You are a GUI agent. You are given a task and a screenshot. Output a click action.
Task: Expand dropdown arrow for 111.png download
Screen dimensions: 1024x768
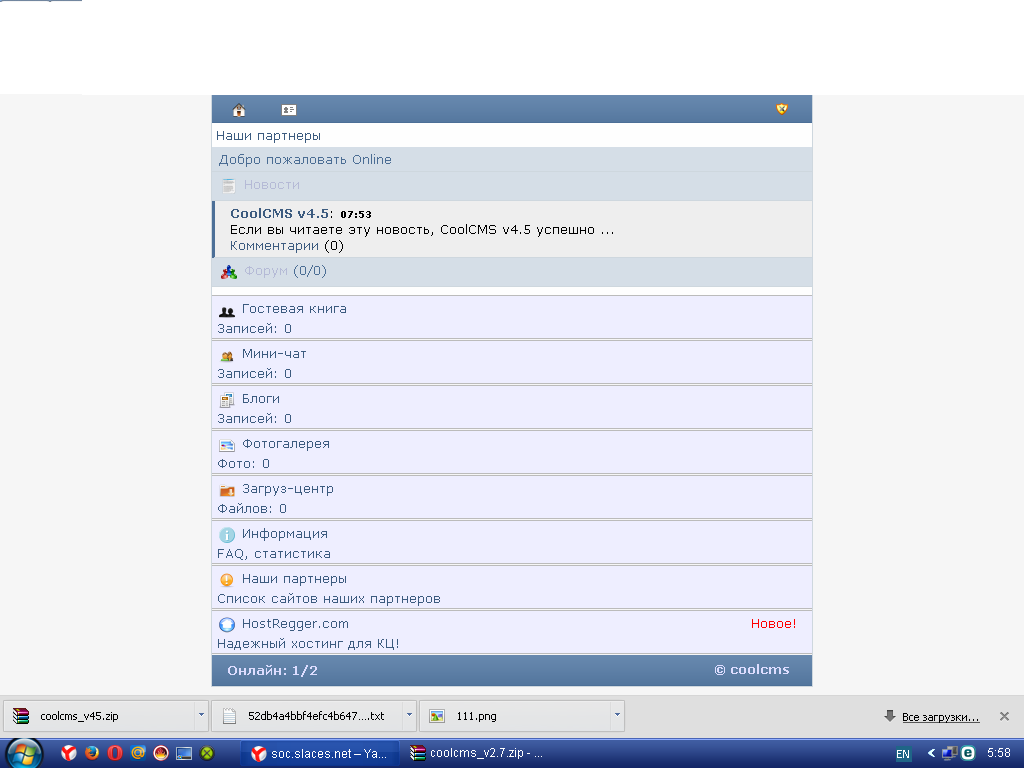617,716
